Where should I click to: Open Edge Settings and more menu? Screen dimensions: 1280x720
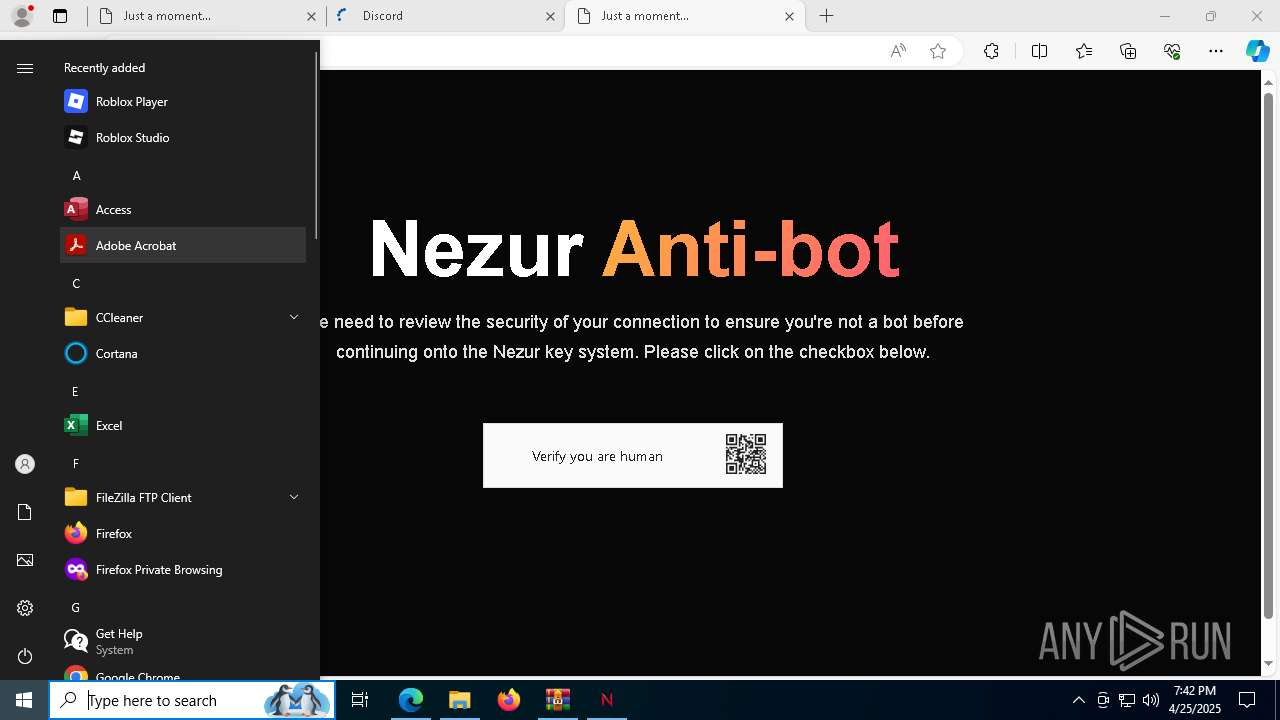1216,51
